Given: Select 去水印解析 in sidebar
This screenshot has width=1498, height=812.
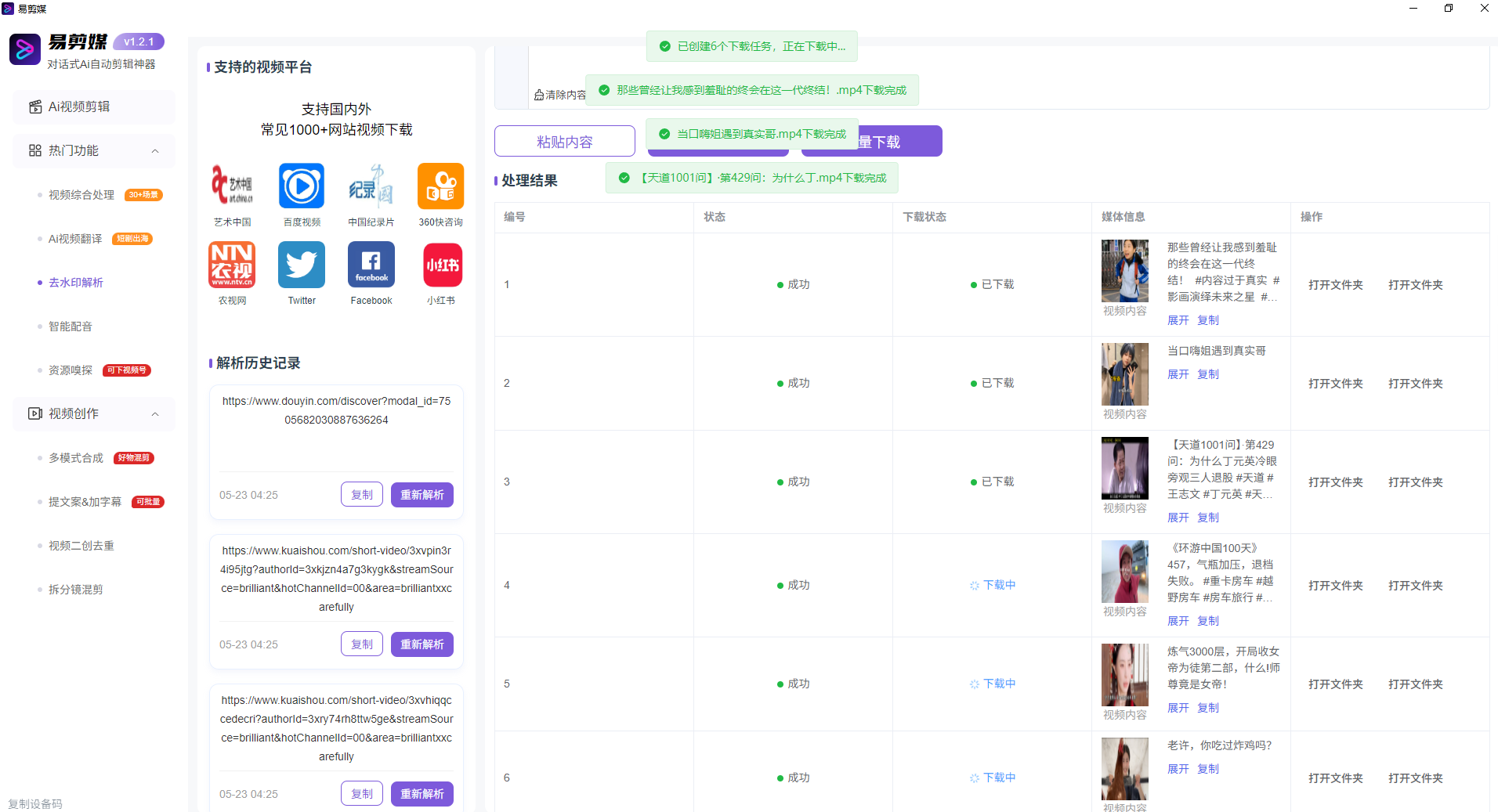Looking at the screenshot, I should [76, 283].
